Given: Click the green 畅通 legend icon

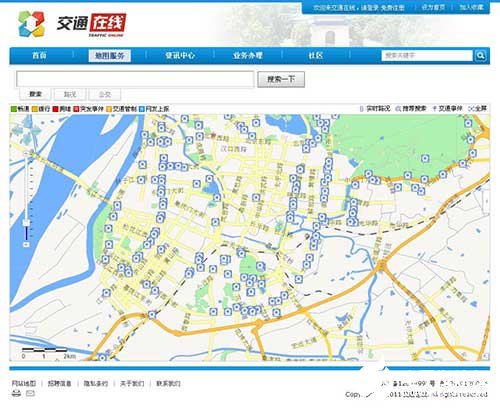Looking at the screenshot, I should coord(14,109).
